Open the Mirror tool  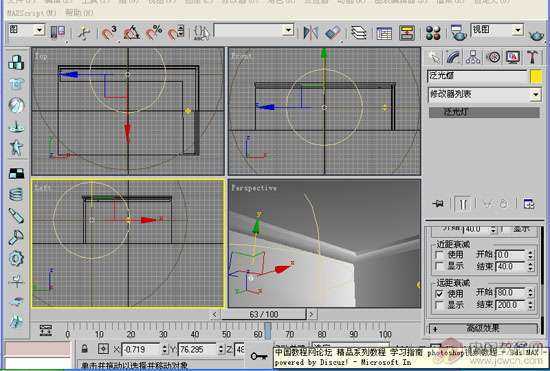311,33
